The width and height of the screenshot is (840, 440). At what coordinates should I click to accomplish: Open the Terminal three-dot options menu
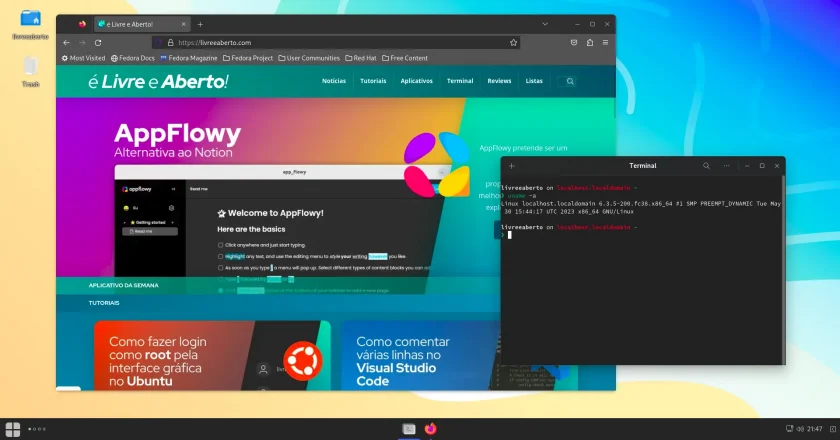click(x=726, y=166)
